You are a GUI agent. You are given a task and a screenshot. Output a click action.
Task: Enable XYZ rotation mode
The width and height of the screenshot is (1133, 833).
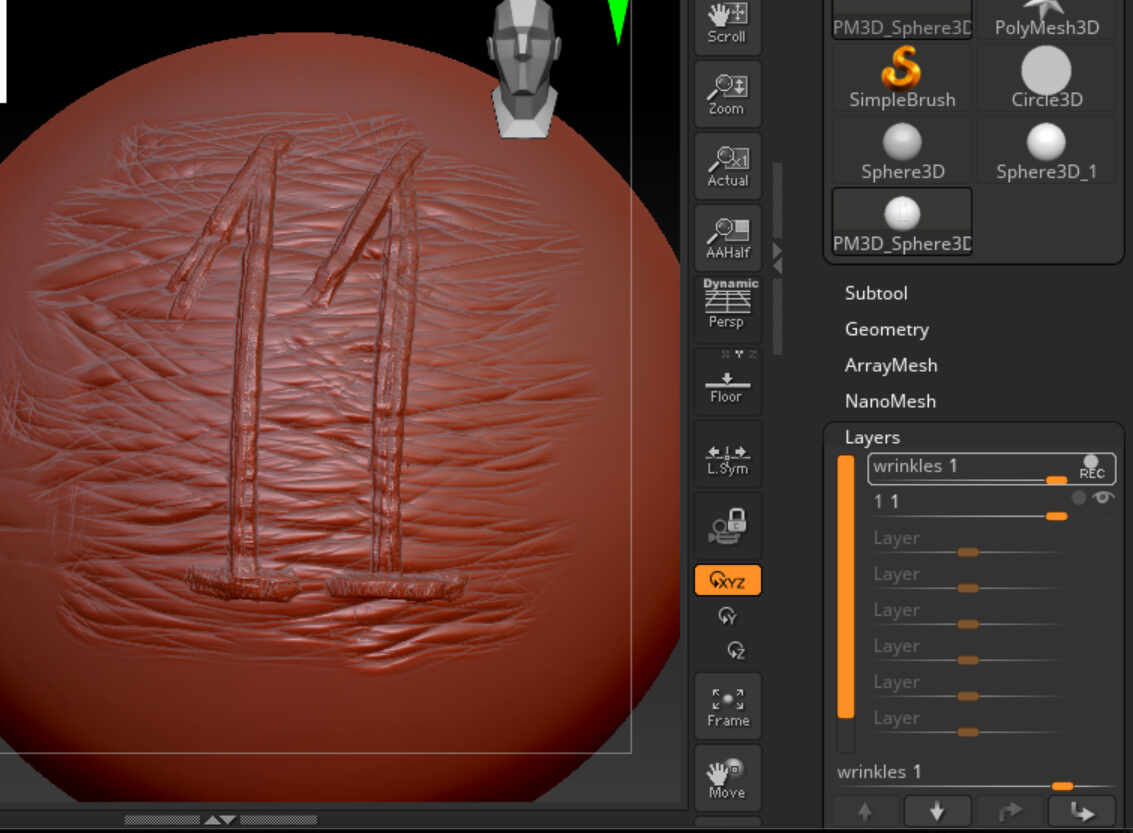727,580
